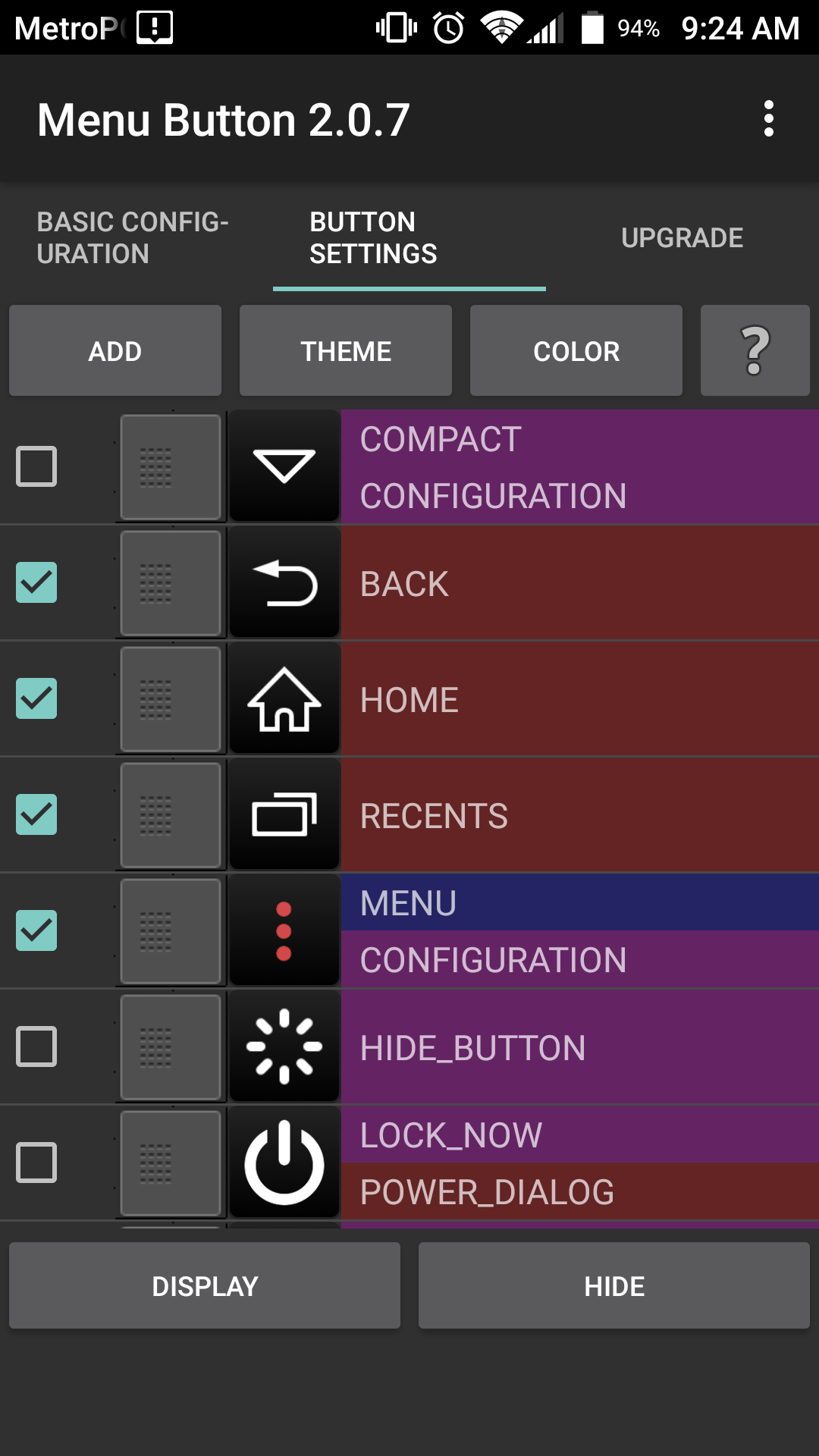Tap the red three-dot Menu icon
819x1456 pixels.
(x=284, y=930)
